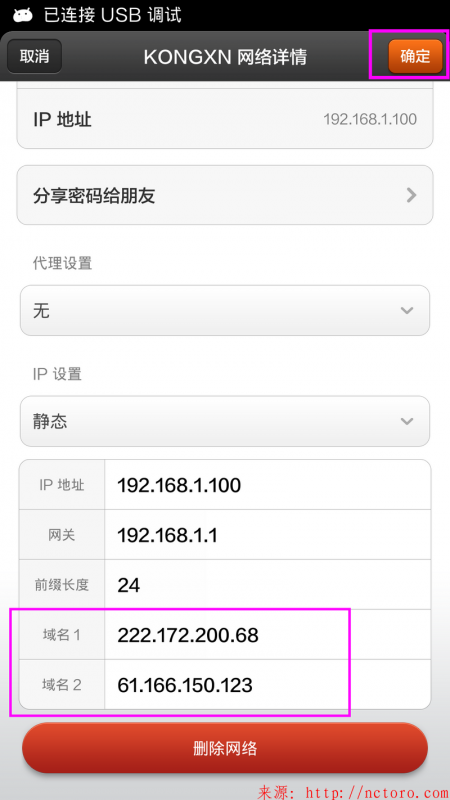Screen dimensions: 450x800
Task: Tap the 已连接 USB 调试 status notification
Action: [112, 15]
